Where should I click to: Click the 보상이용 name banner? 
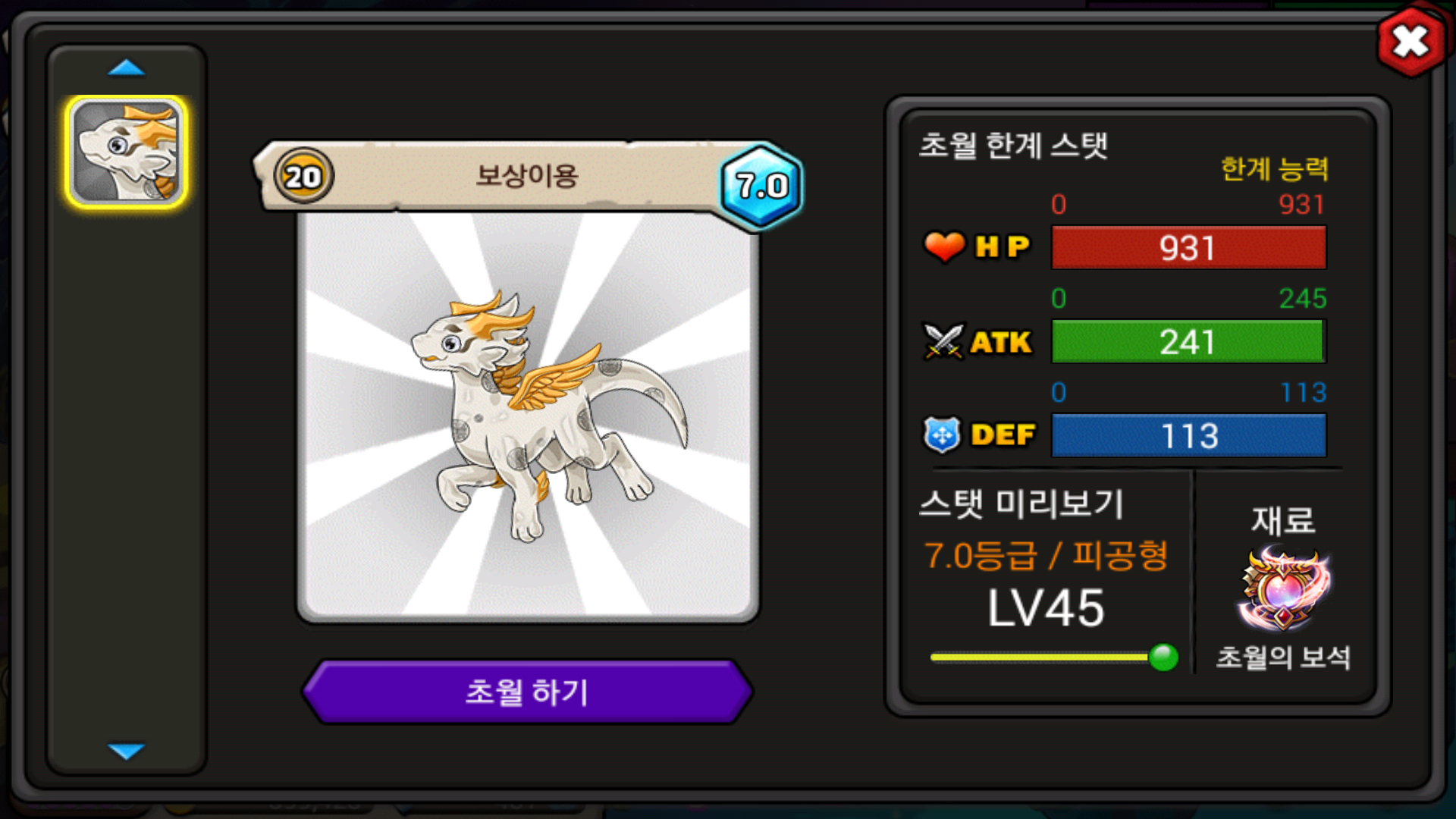[x=527, y=176]
